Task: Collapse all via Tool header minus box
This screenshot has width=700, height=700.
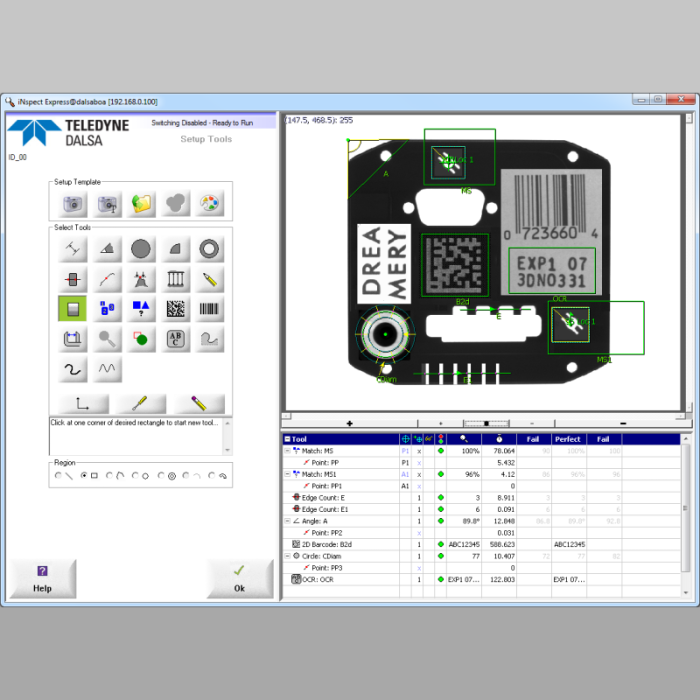Action: tap(288, 439)
